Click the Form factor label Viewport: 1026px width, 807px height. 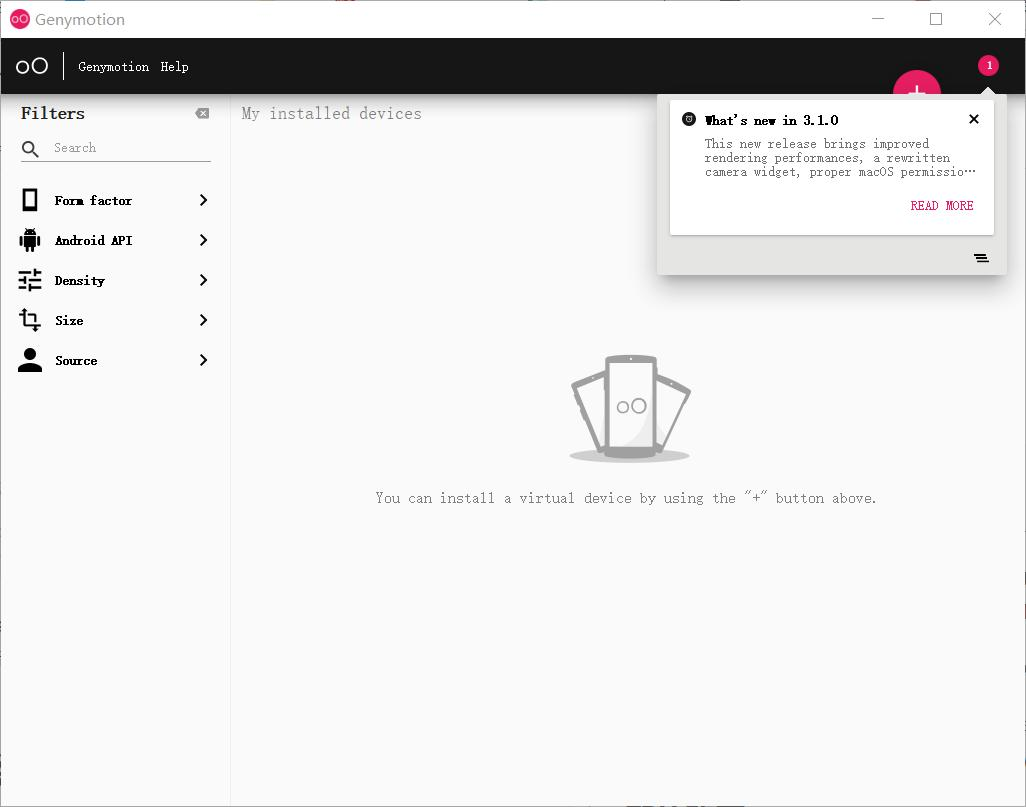coord(93,201)
